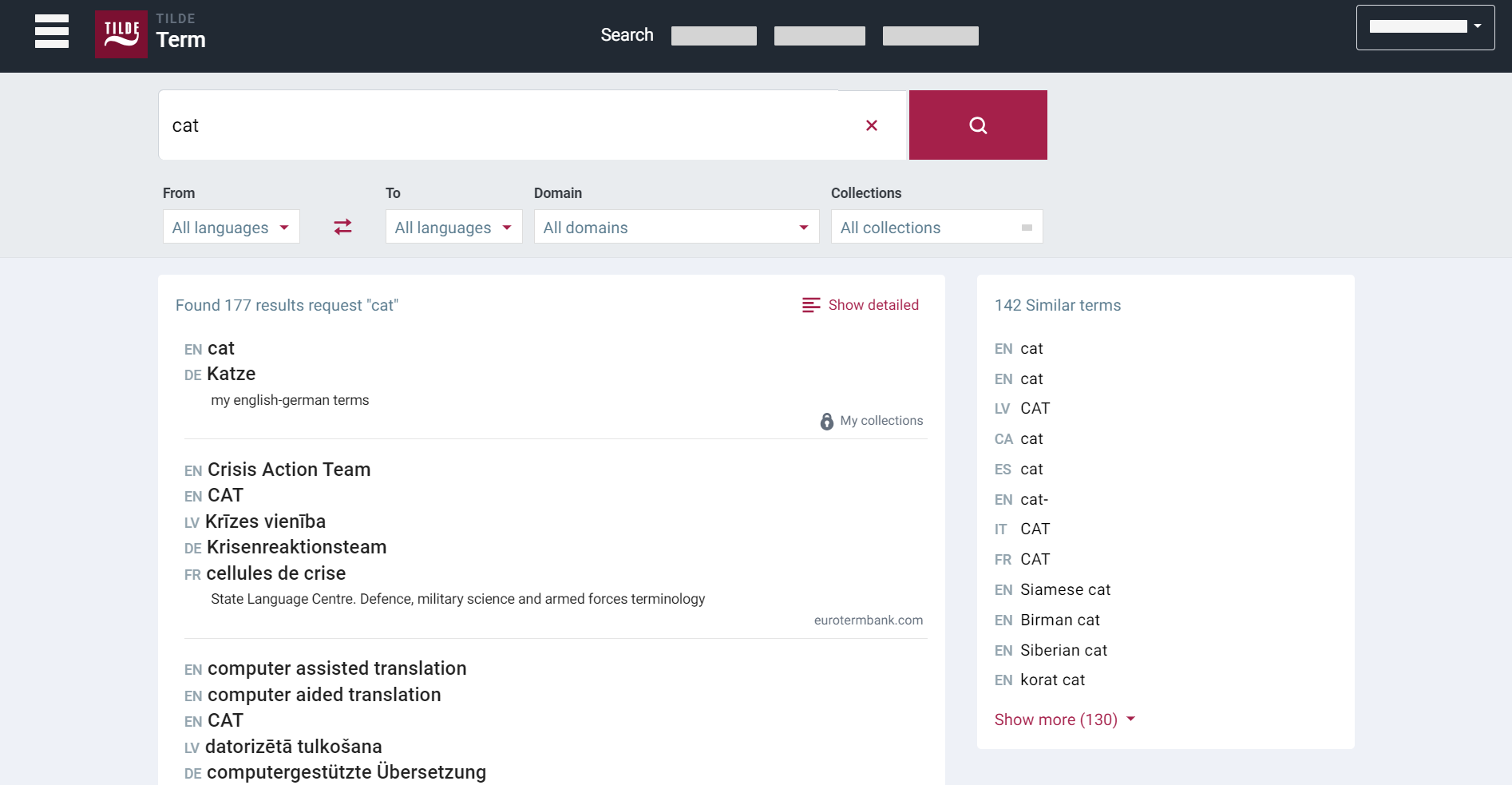1512x785 pixels.
Task: Open the EN cat result entry
Action: click(220, 349)
